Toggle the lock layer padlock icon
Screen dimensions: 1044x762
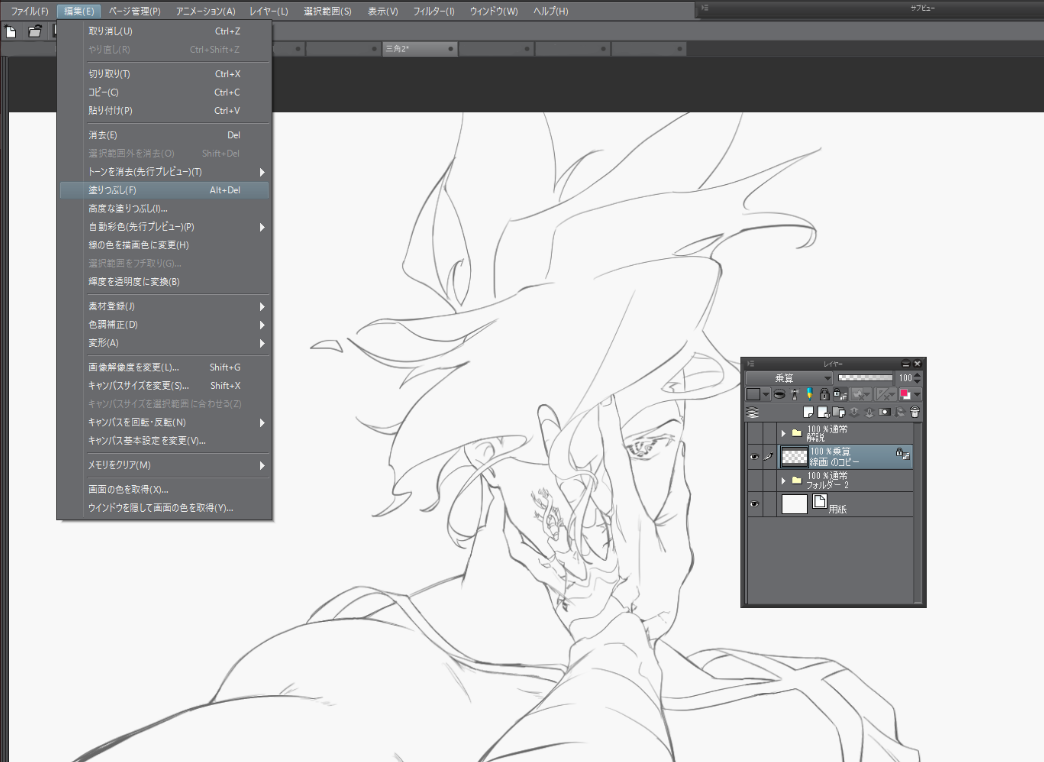825,394
